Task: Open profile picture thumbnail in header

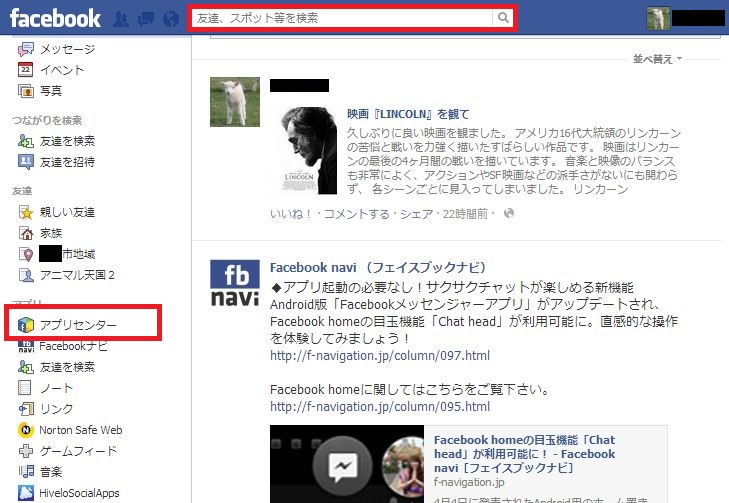Action: coord(658,19)
